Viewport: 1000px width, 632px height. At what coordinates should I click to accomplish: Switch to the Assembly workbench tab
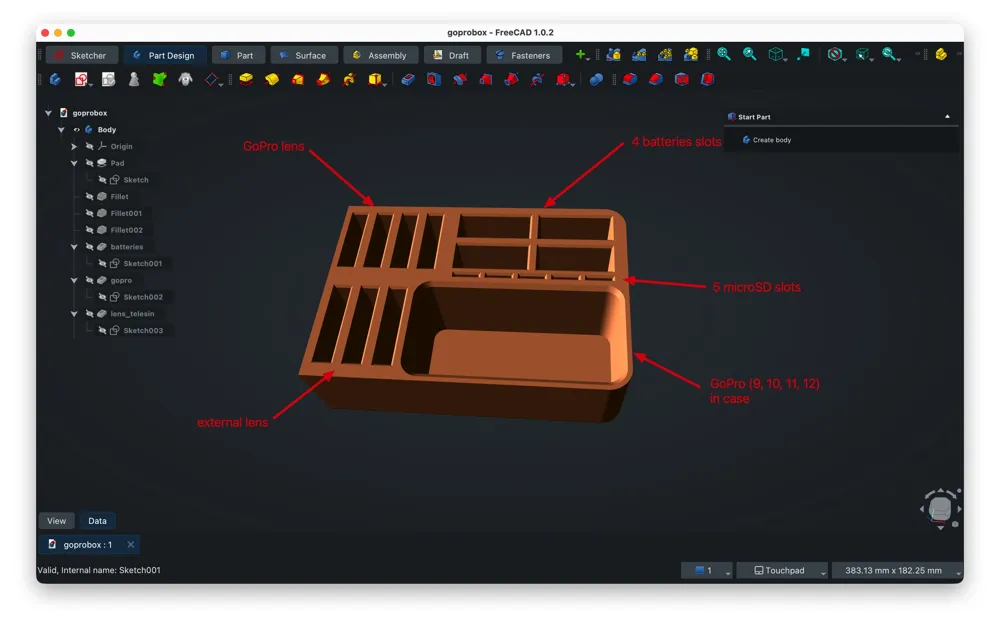click(x=380, y=55)
